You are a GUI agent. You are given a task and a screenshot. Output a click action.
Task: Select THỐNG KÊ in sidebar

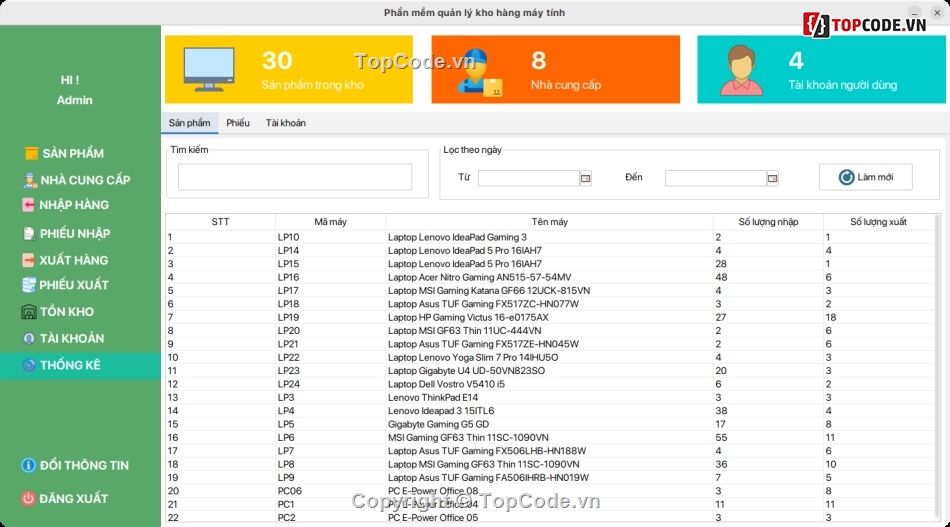(x=80, y=365)
